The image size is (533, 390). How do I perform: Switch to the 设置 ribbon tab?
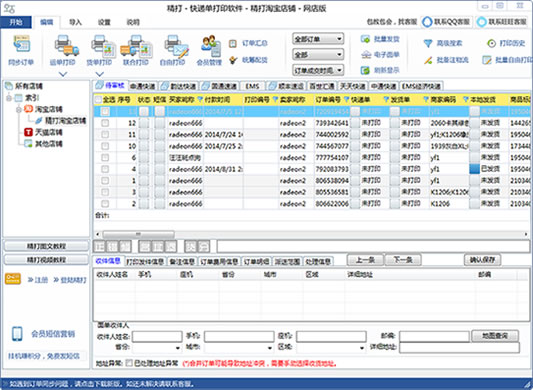pos(104,22)
